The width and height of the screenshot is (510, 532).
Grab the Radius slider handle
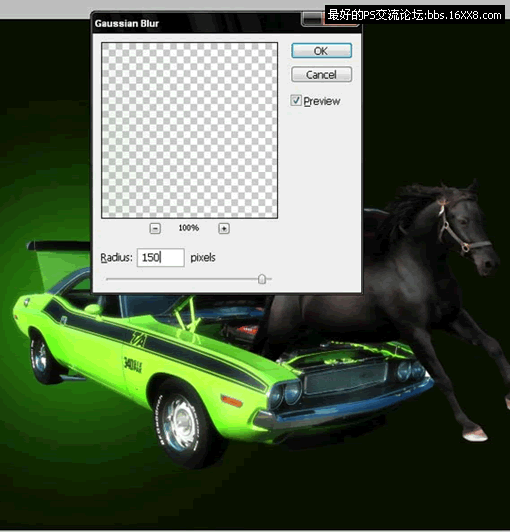(x=262, y=279)
